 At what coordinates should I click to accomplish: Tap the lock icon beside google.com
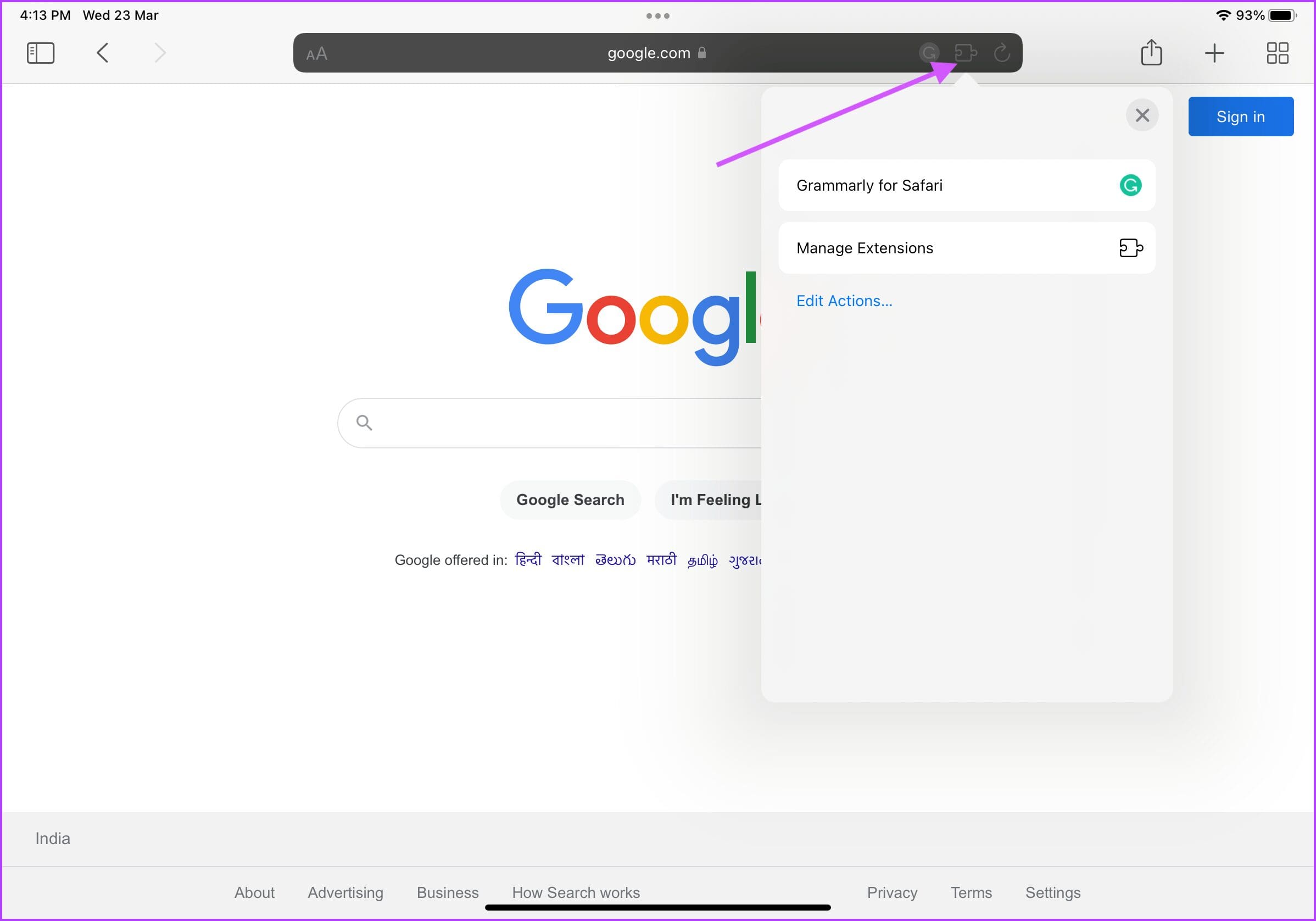click(701, 53)
